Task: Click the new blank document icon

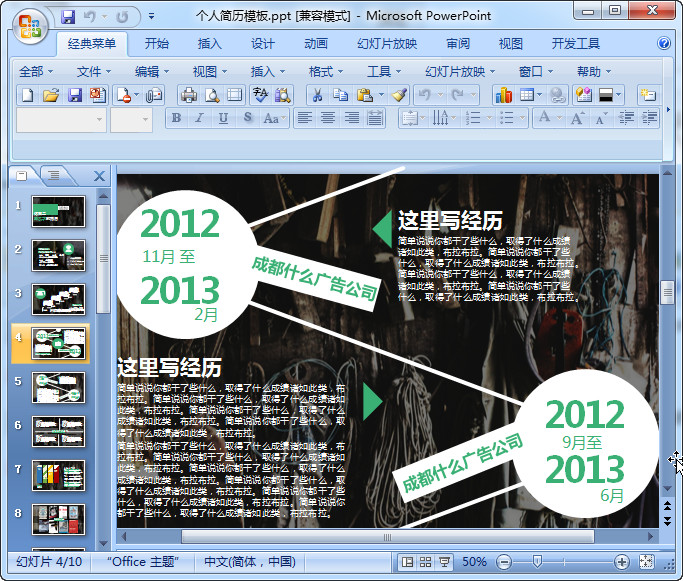Action: tap(28, 95)
